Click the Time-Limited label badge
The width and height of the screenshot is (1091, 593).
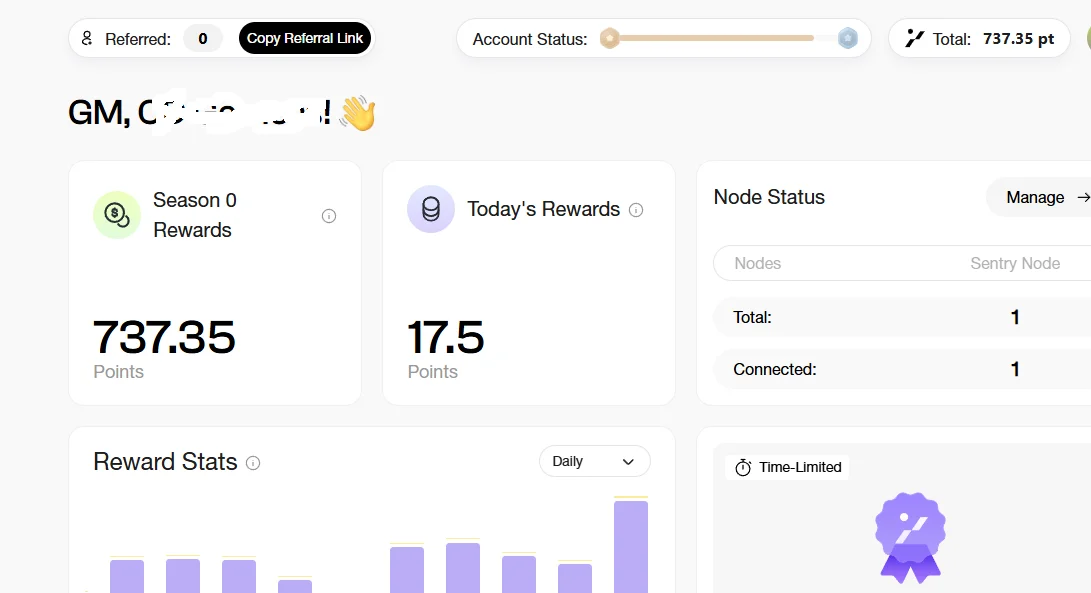coord(788,467)
